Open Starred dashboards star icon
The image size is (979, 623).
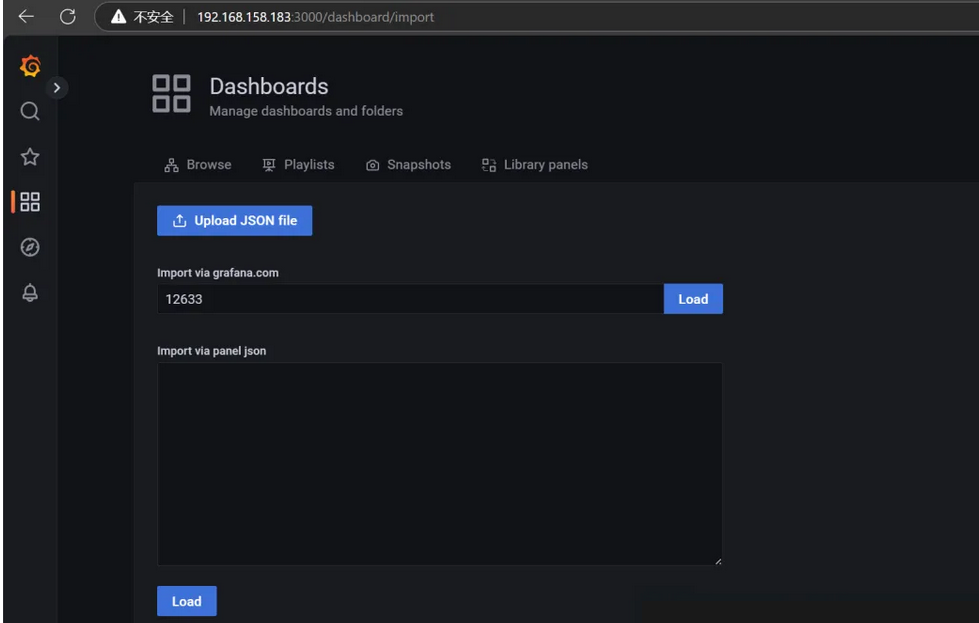coord(30,157)
